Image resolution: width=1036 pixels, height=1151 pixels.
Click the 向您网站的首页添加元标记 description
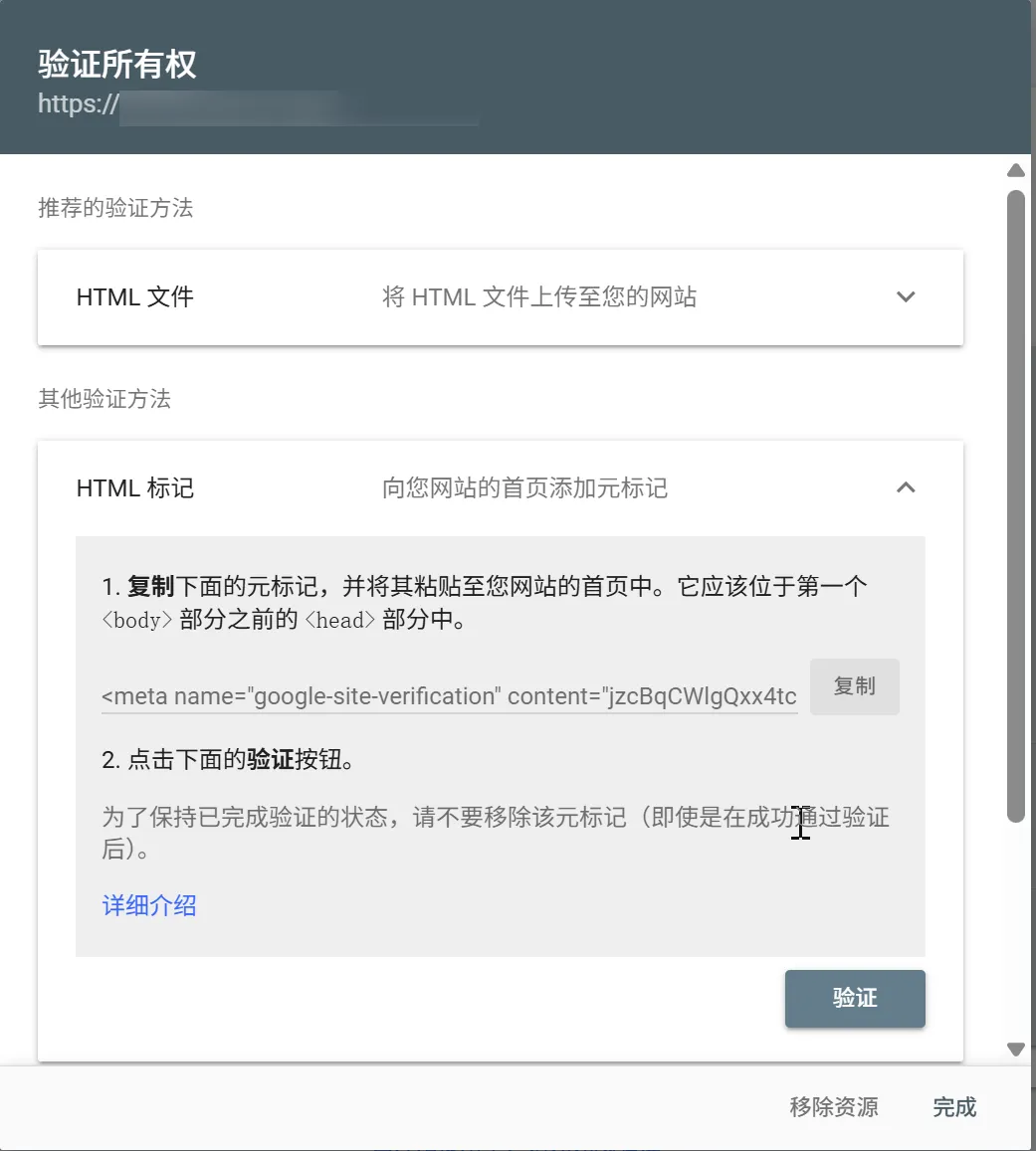click(x=524, y=488)
